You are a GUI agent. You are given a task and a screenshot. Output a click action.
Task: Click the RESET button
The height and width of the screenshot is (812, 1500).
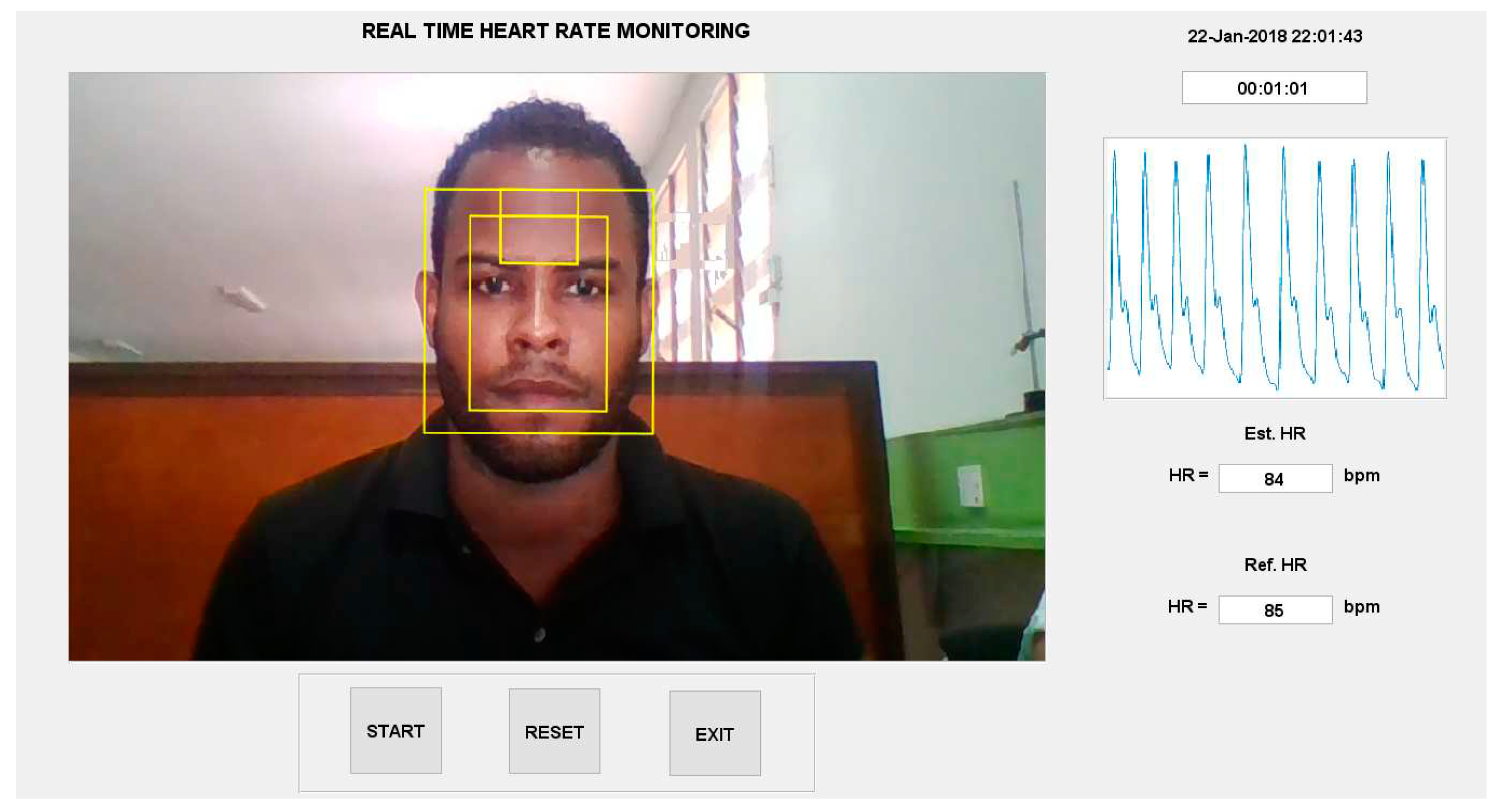(x=554, y=731)
